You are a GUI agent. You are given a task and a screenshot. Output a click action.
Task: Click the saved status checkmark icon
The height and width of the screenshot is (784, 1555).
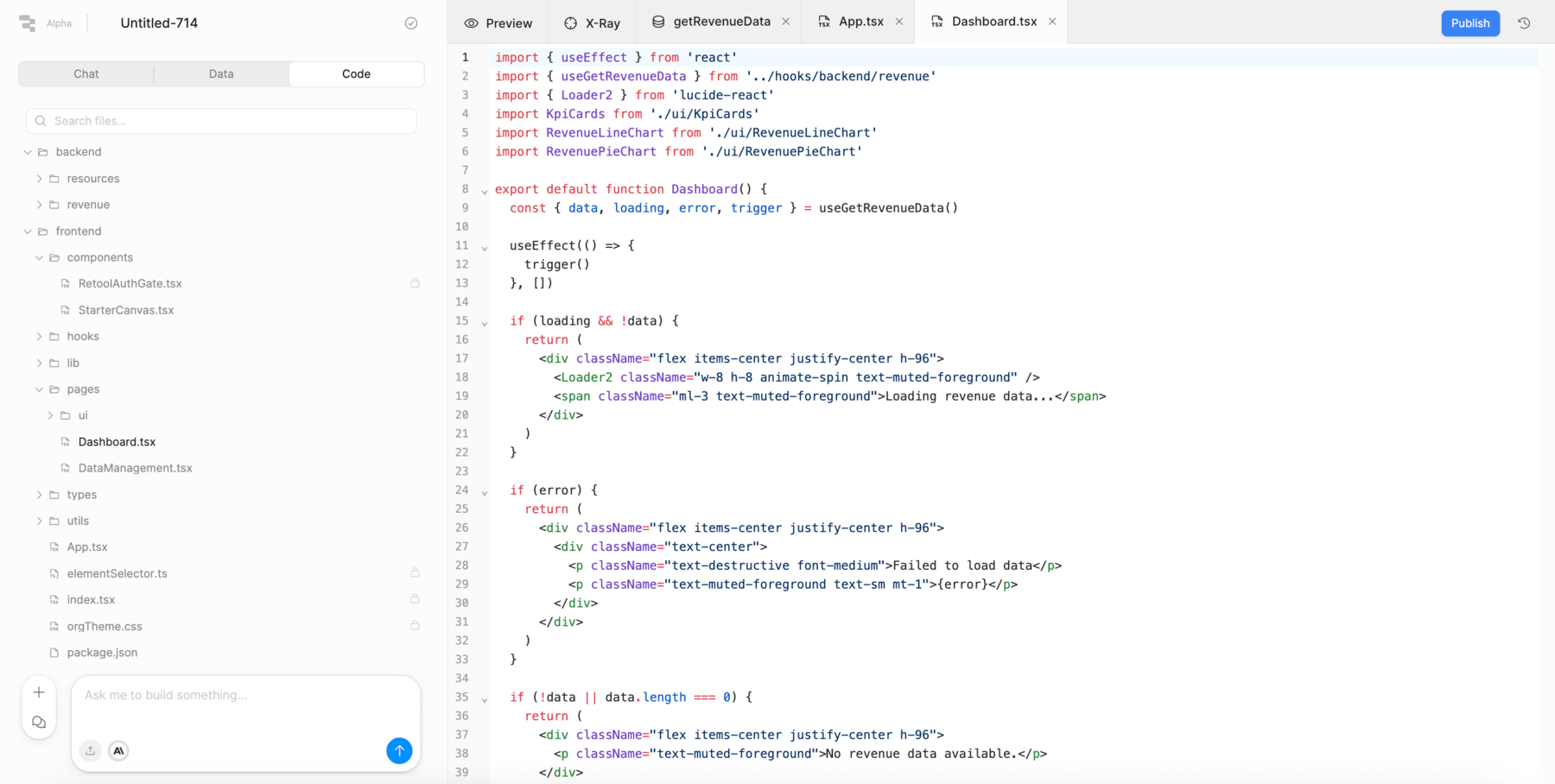(411, 23)
